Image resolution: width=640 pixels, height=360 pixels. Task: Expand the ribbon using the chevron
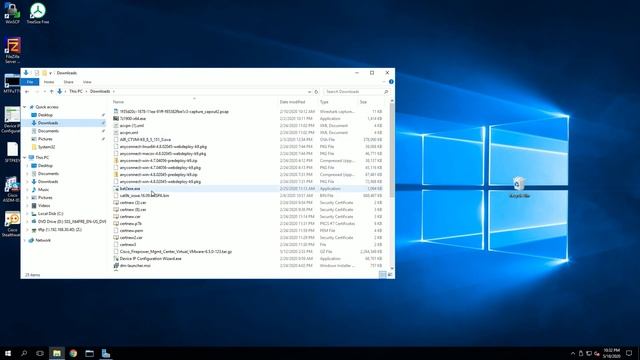[384, 82]
